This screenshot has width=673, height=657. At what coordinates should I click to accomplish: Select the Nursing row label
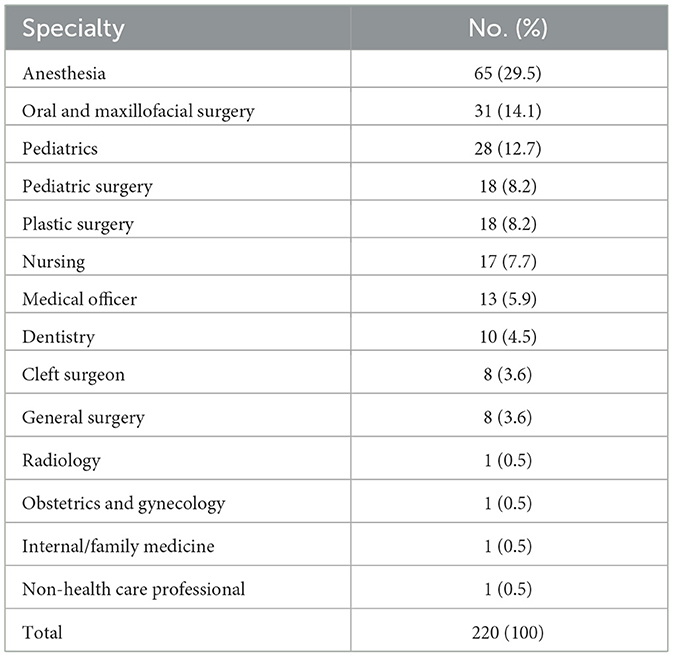(x=53, y=260)
